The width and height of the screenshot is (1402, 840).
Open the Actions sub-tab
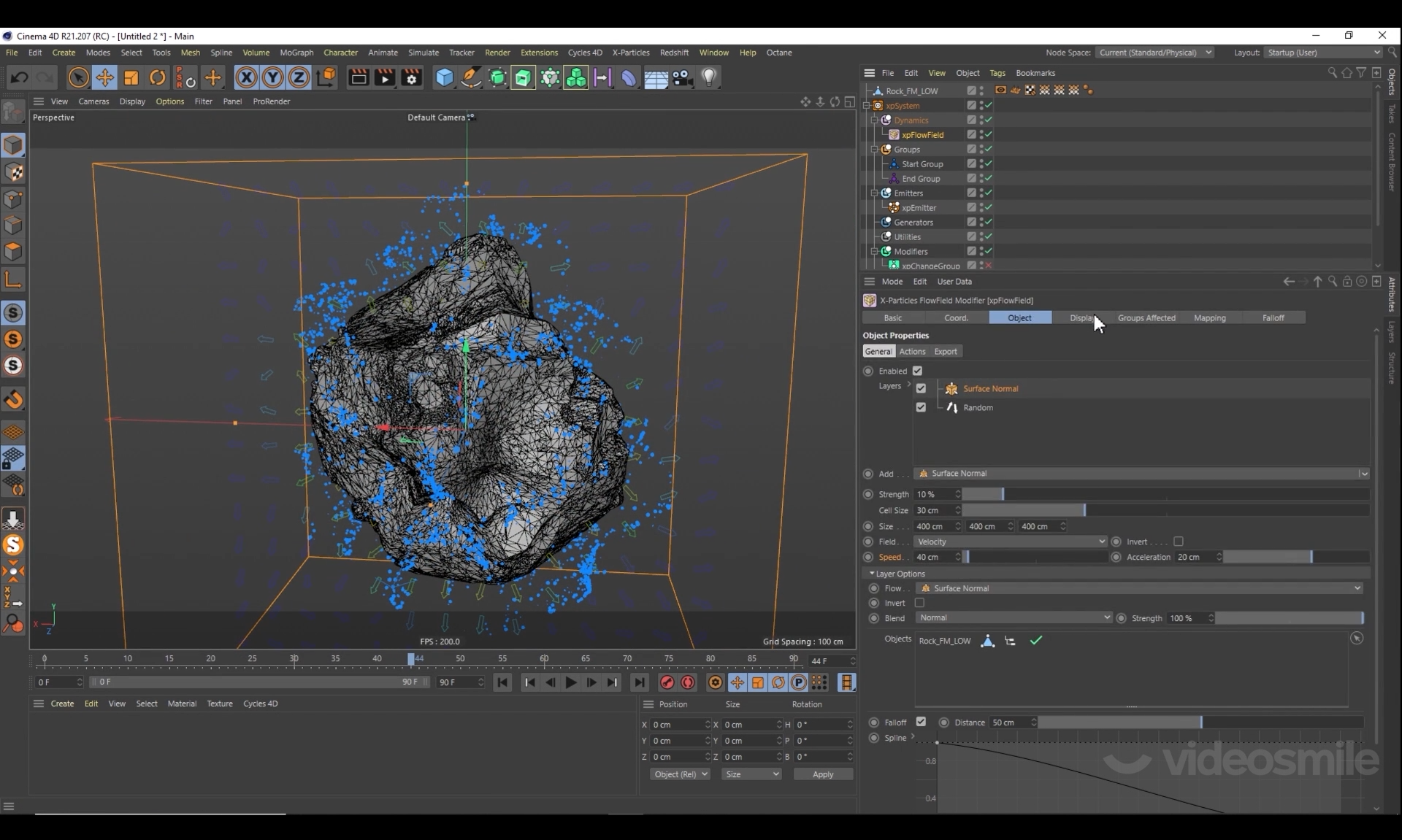click(912, 352)
